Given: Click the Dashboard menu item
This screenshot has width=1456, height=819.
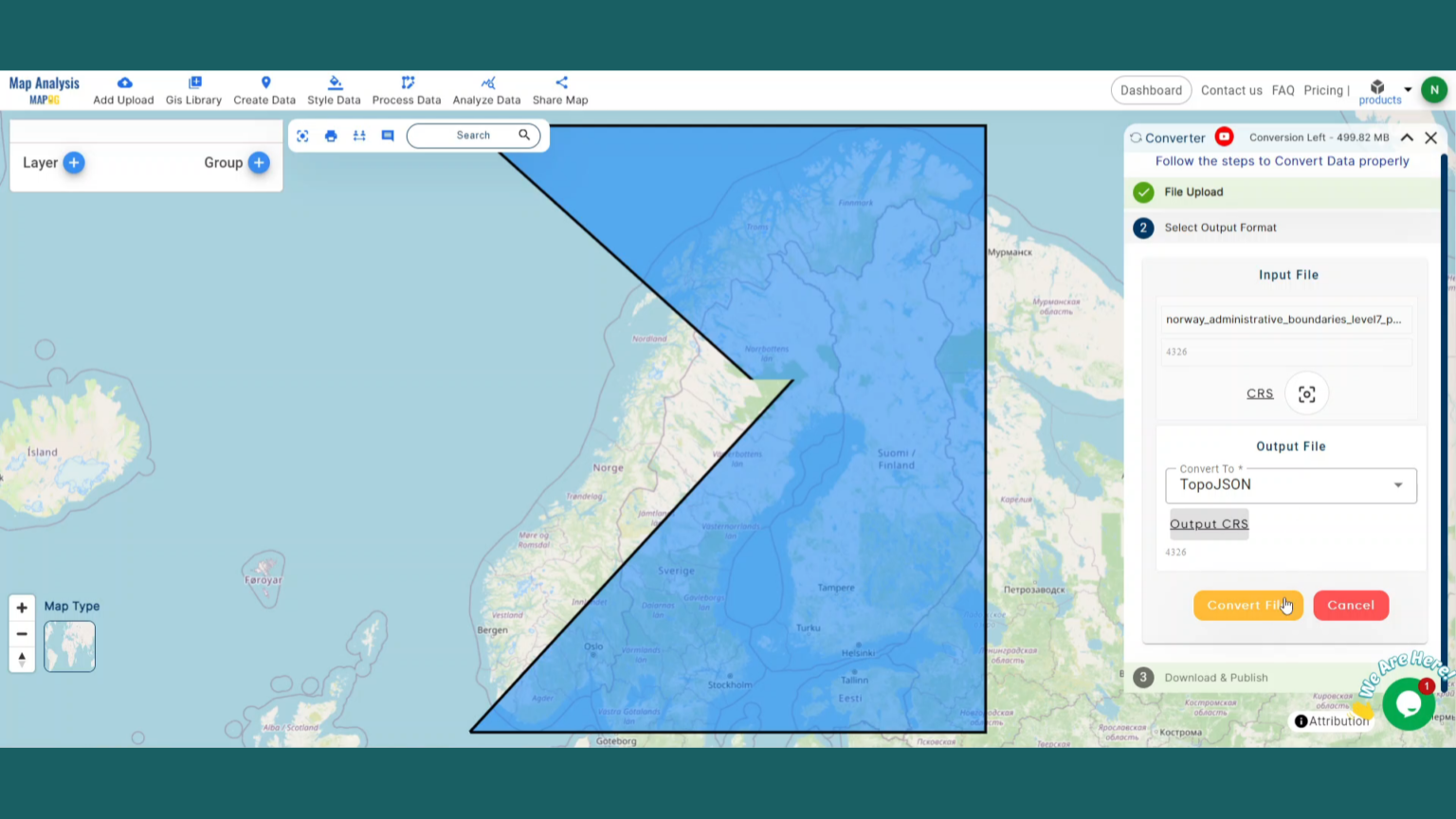Looking at the screenshot, I should pyautogui.click(x=1151, y=90).
